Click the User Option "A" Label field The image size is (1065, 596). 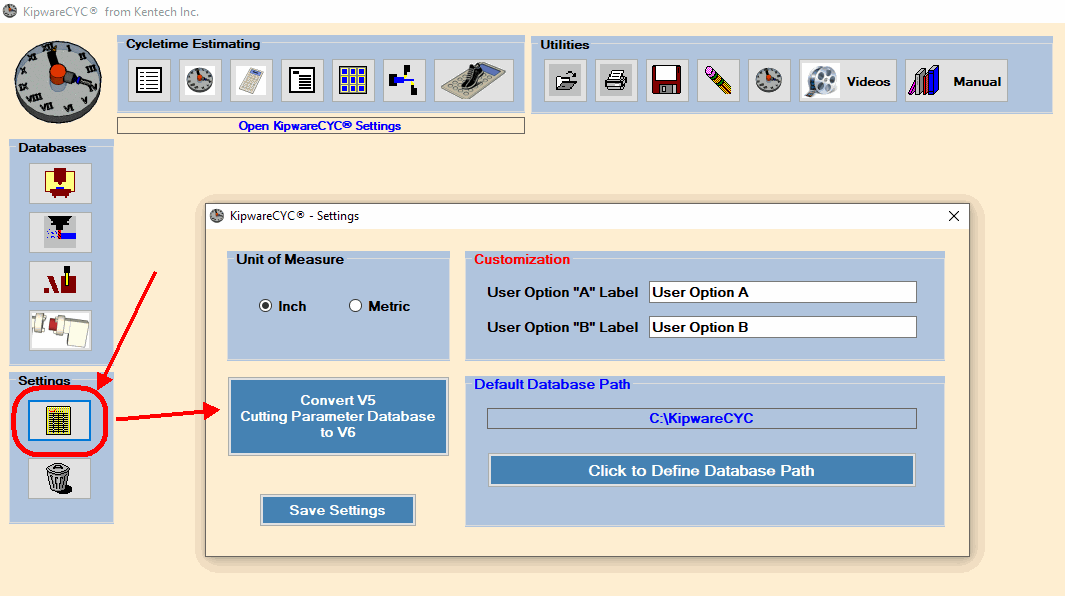click(x=782, y=292)
